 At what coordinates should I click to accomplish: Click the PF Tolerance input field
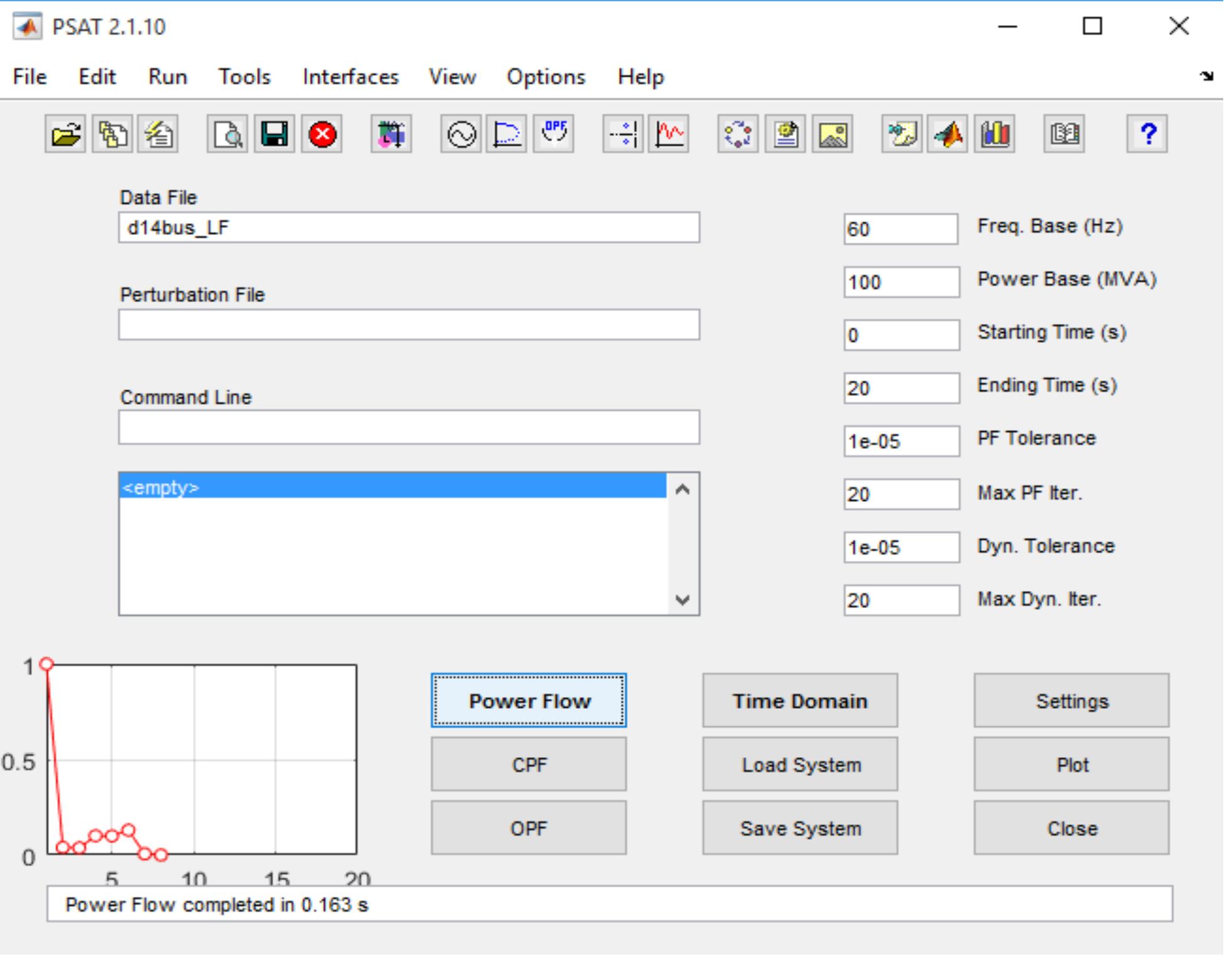(900, 441)
